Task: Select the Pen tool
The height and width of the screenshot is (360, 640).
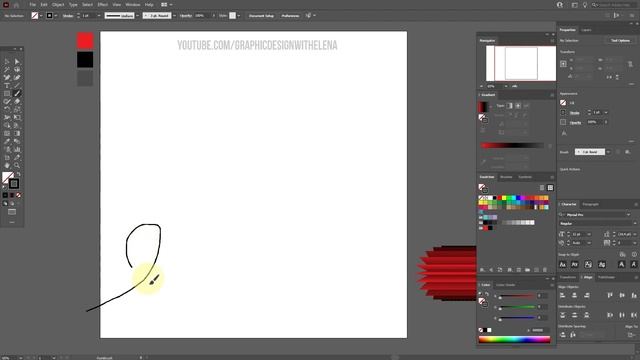Action: 7,78
